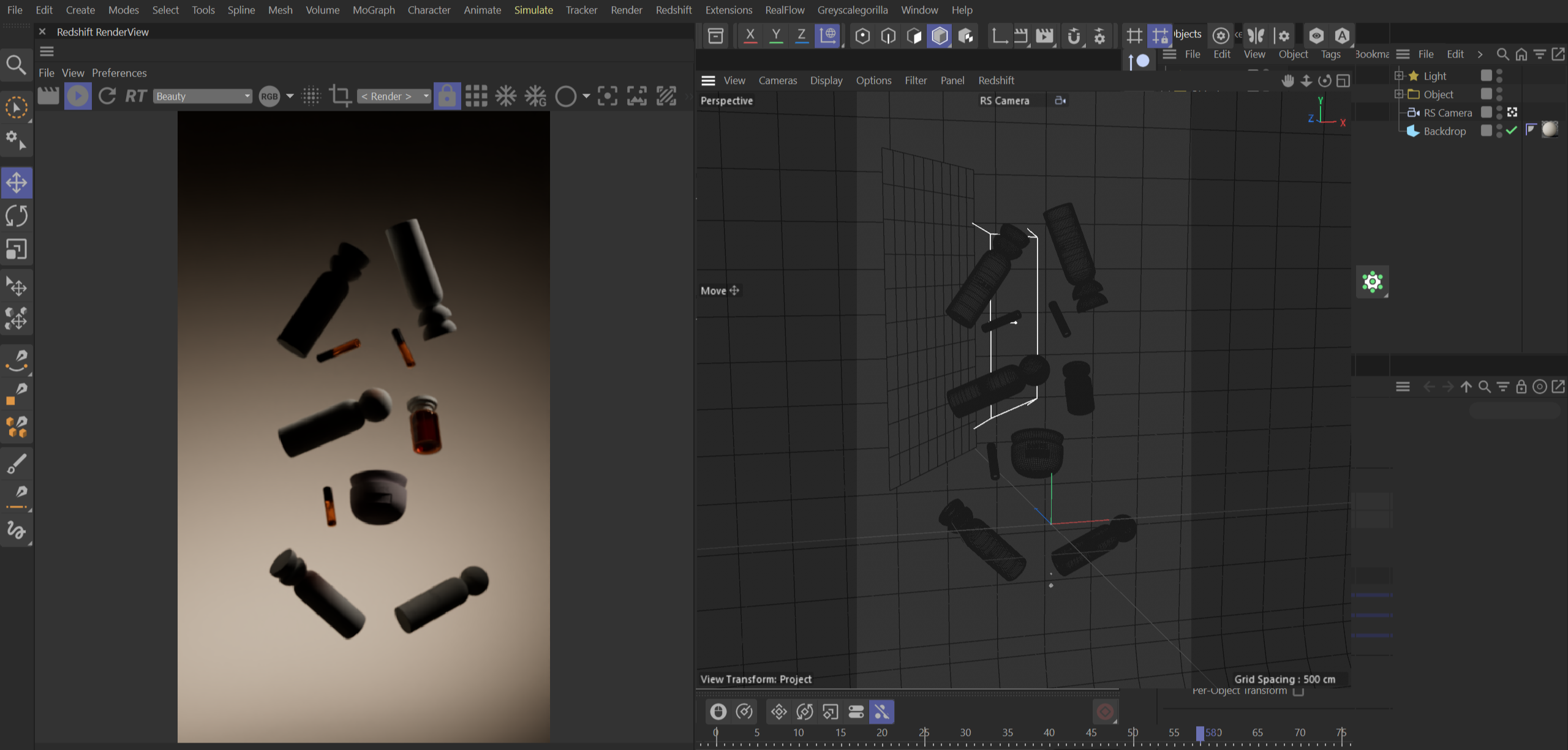This screenshot has height=750, width=1568.
Task: Start Redshift IPR render play button
Action: (x=78, y=96)
